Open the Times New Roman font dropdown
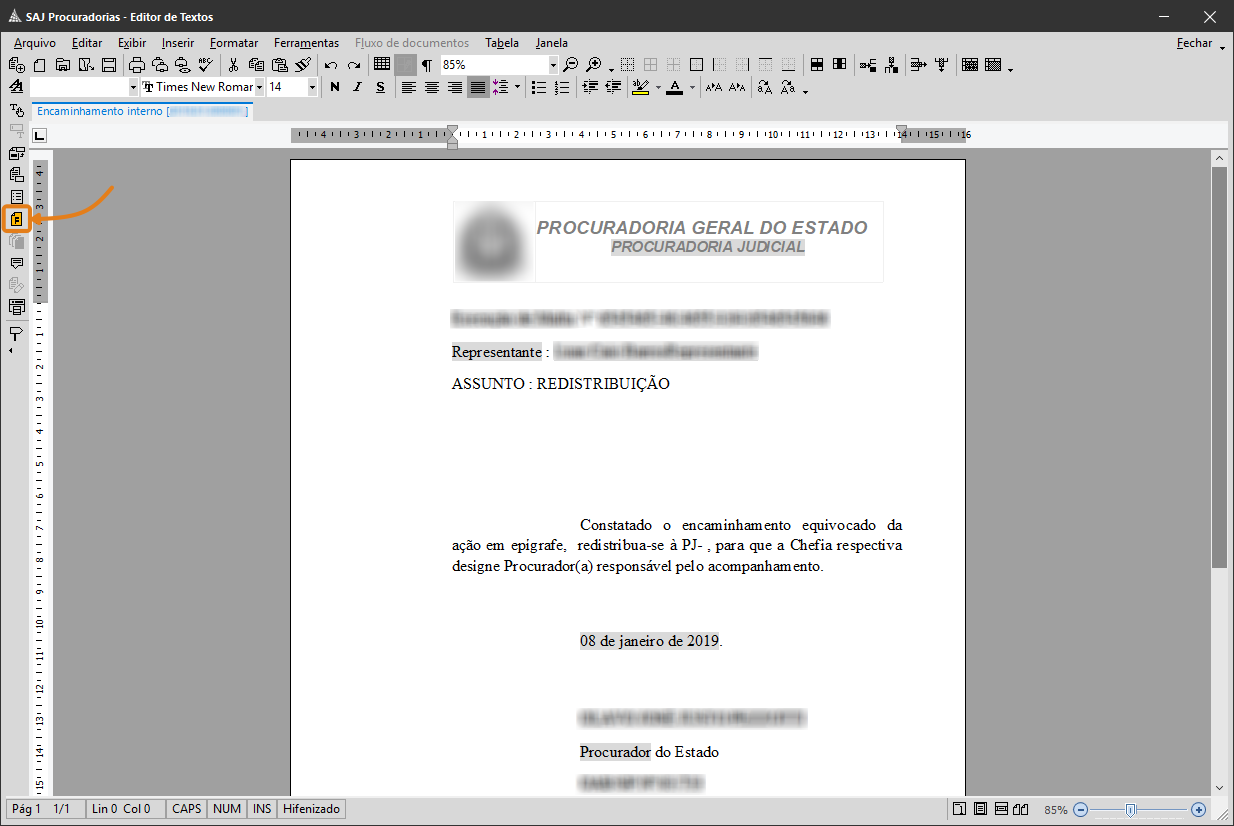Screen dimensions: 1234x826 coord(259,87)
